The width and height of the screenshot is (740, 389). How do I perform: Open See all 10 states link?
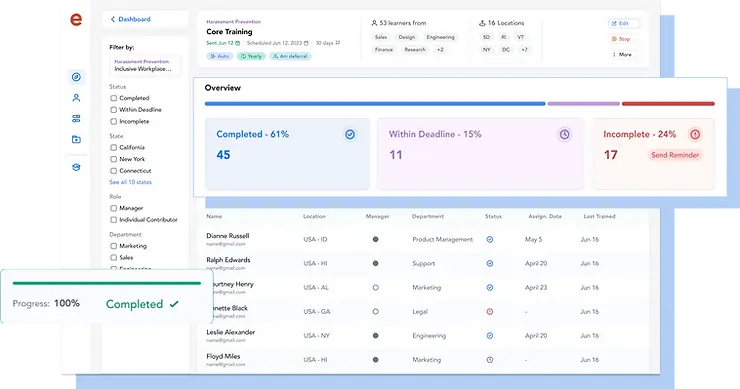point(131,182)
